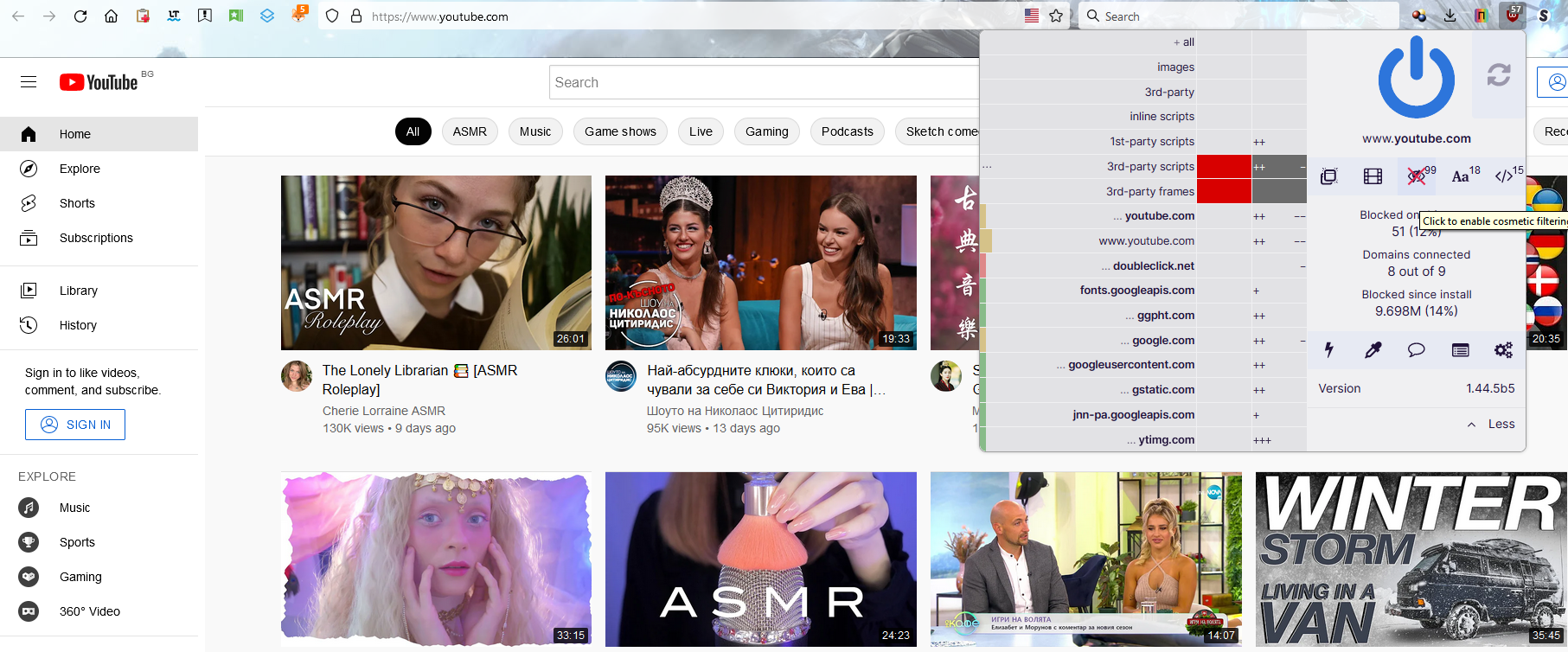The width and height of the screenshot is (1568, 652).
Task: Open the 'Шоуто на Николаос Цитридис' channel link
Action: 735,411
